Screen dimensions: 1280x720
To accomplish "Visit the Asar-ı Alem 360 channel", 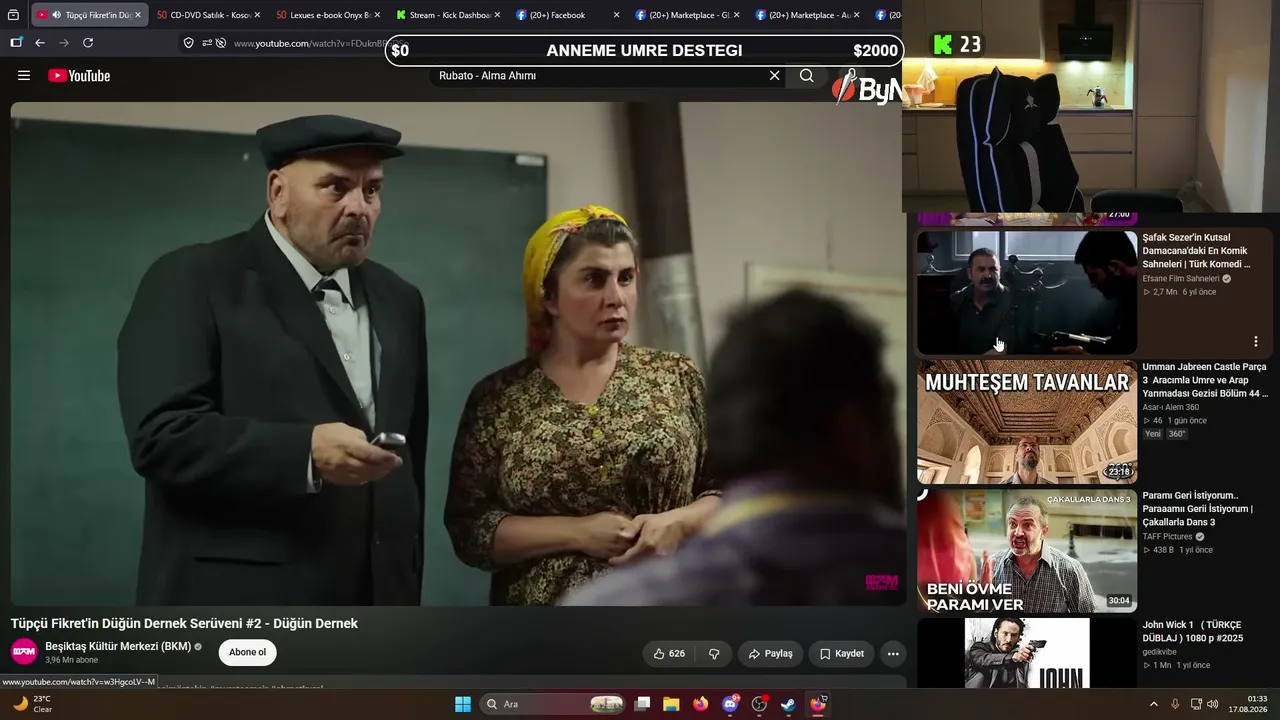I will pyautogui.click(x=1171, y=407).
